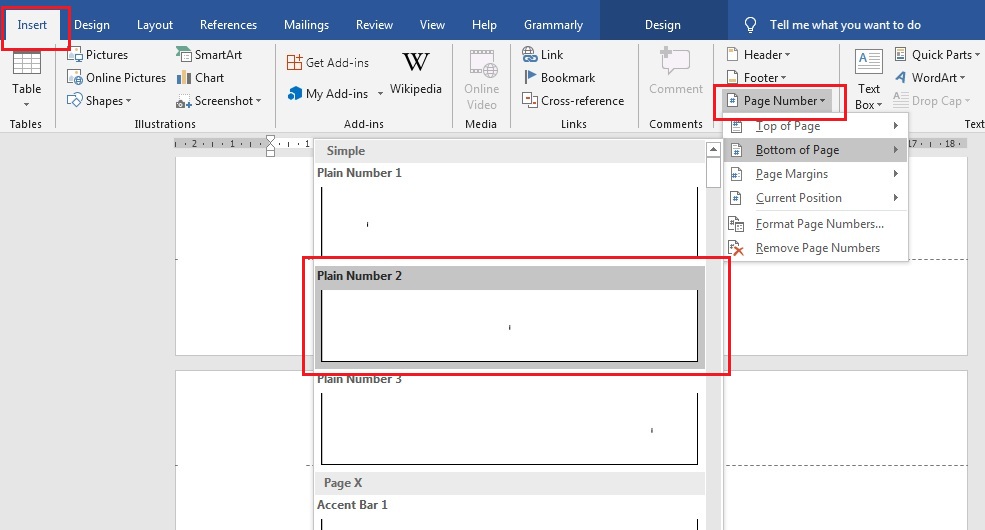The image size is (985, 530).
Task: Open the View tab
Action: pyautogui.click(x=432, y=25)
